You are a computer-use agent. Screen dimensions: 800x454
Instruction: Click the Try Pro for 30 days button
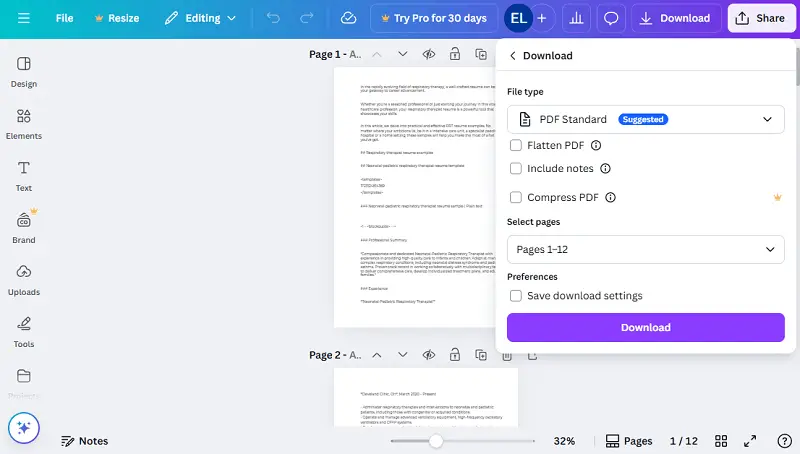click(433, 18)
